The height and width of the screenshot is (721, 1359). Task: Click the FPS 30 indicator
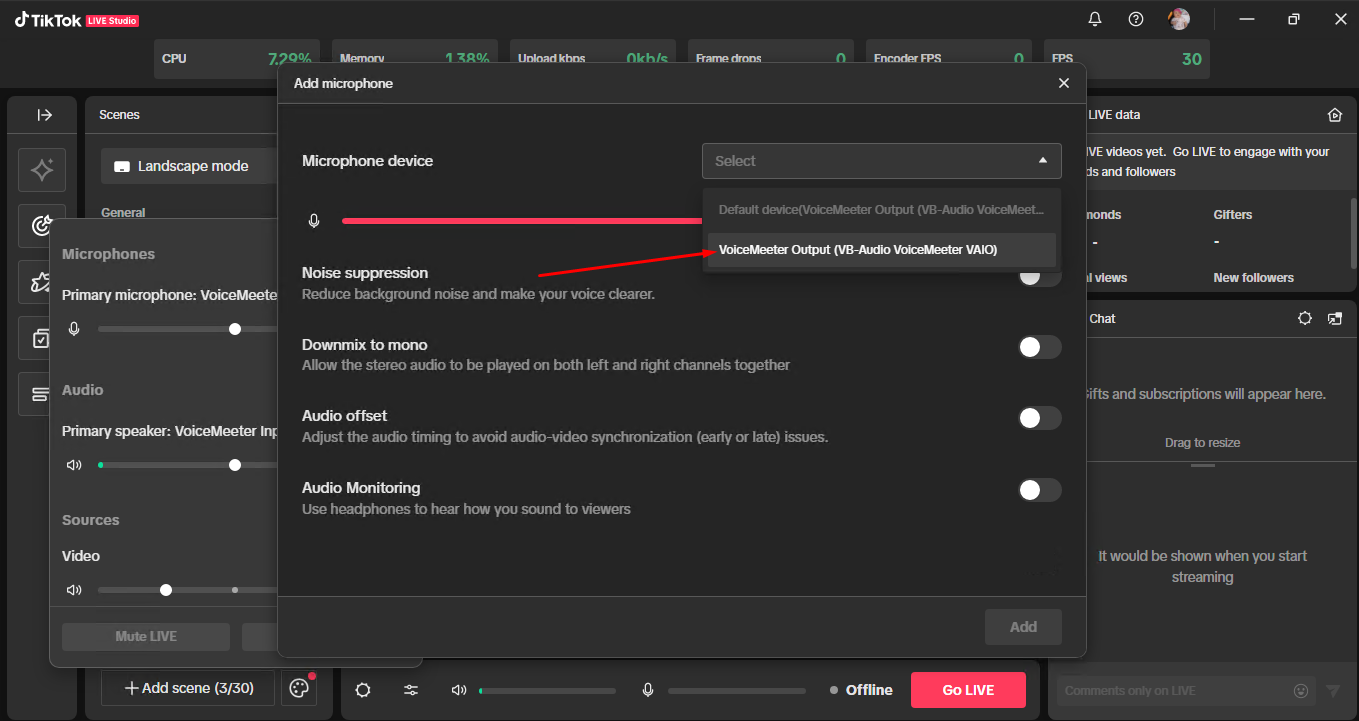(x=1126, y=59)
